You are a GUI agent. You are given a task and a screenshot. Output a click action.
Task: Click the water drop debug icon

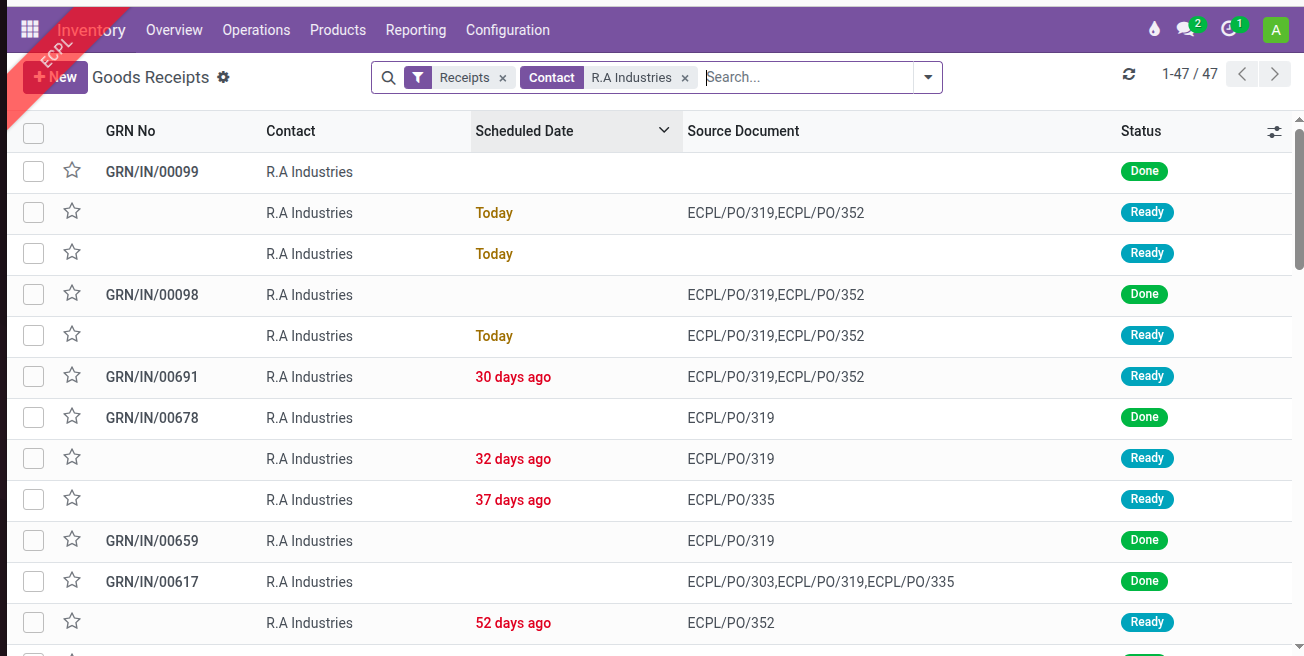pyautogui.click(x=1154, y=30)
